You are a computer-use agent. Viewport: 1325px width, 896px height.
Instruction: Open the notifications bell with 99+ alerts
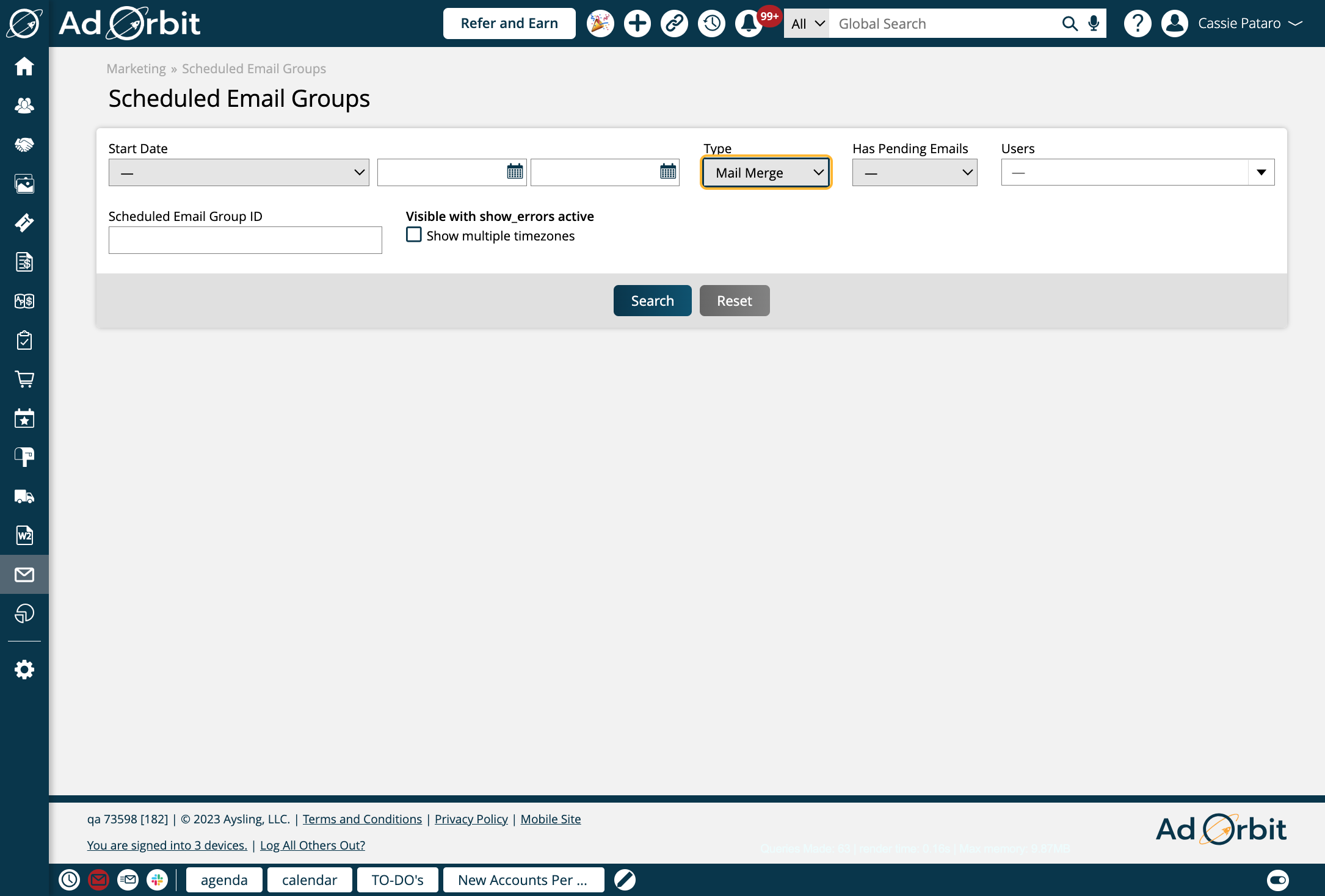tap(747, 23)
